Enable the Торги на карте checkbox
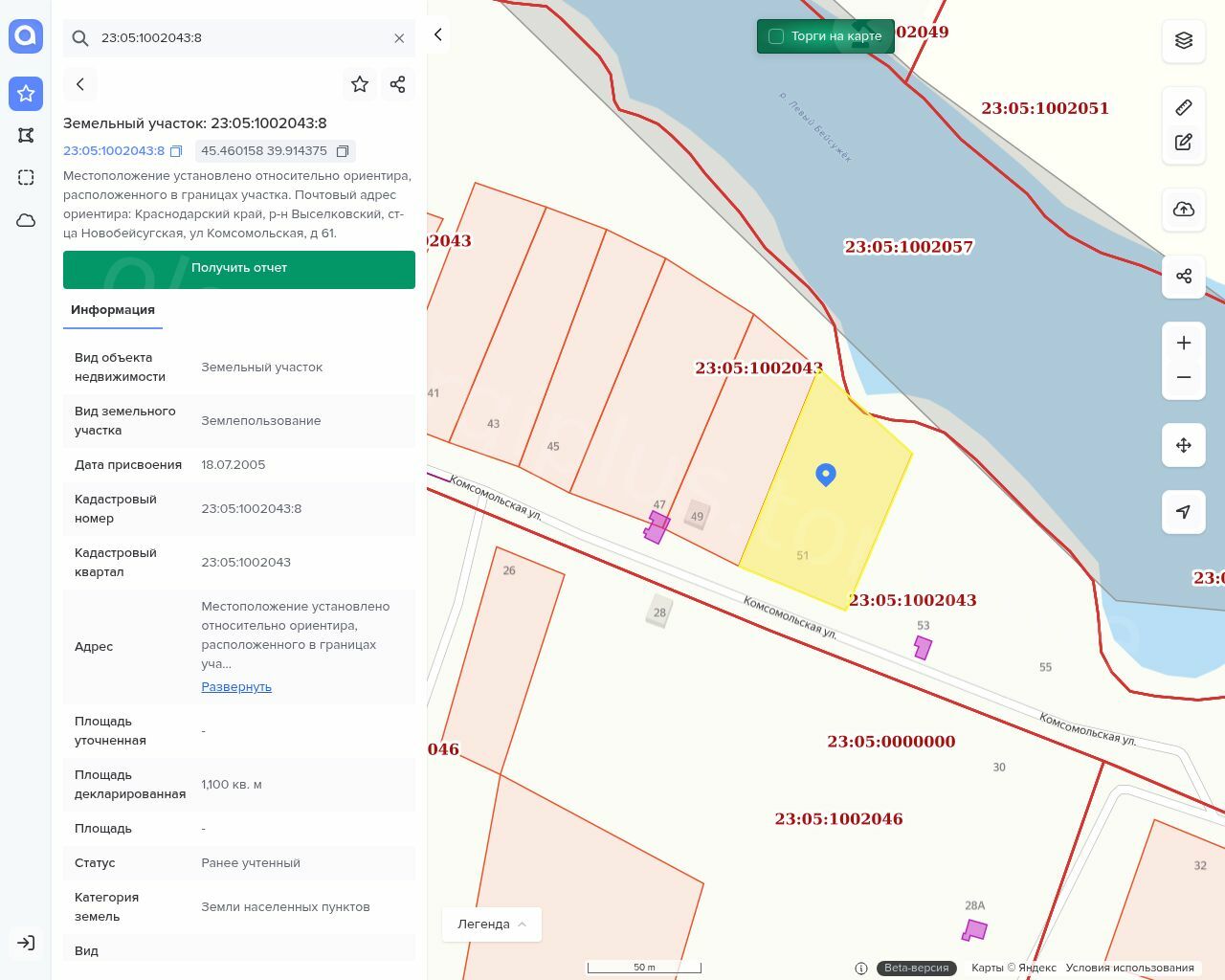 tap(776, 36)
